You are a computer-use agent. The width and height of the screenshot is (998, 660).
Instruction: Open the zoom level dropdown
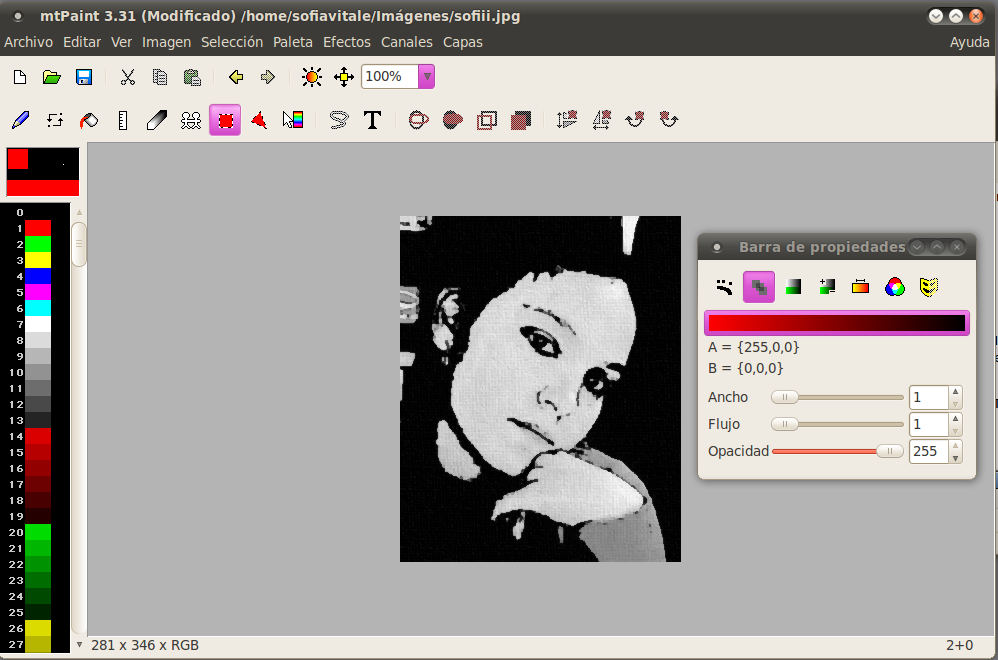[x=426, y=77]
